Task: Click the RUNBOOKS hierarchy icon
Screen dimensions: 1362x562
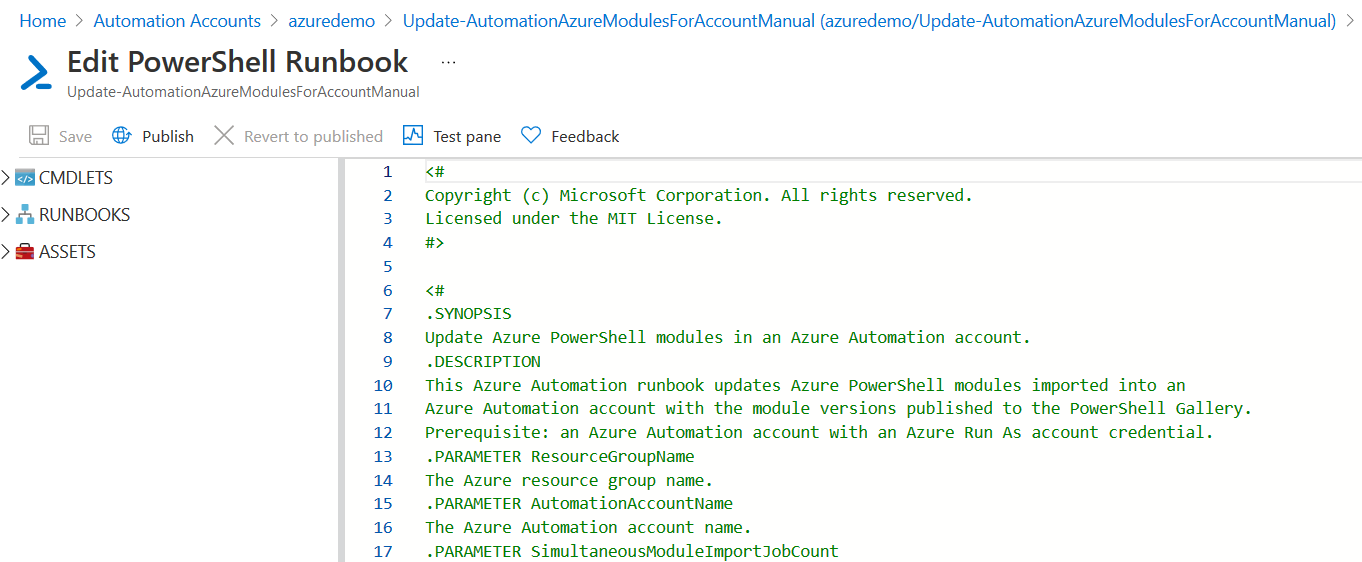Action: coord(25,215)
